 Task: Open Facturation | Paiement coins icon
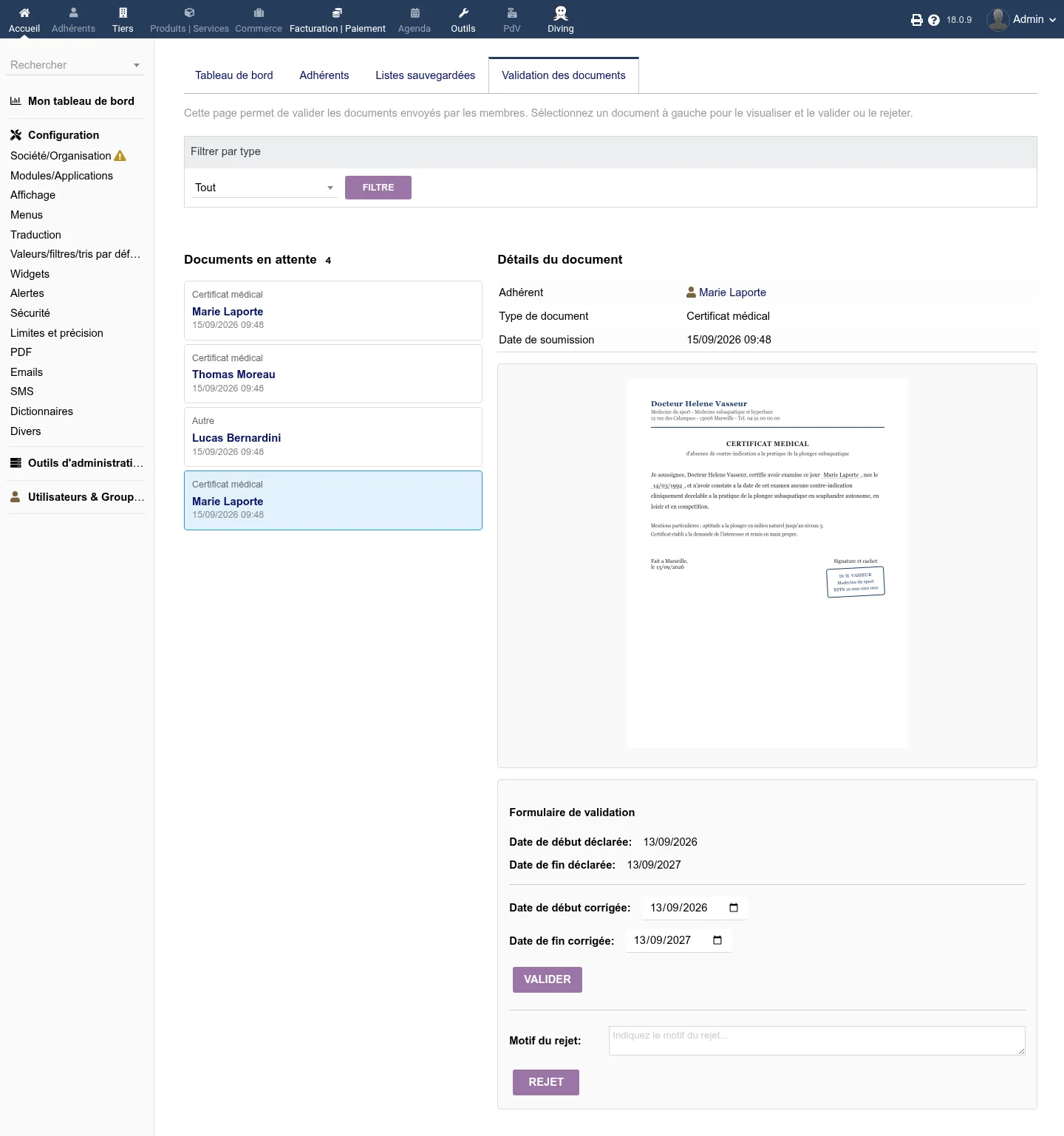[337, 13]
